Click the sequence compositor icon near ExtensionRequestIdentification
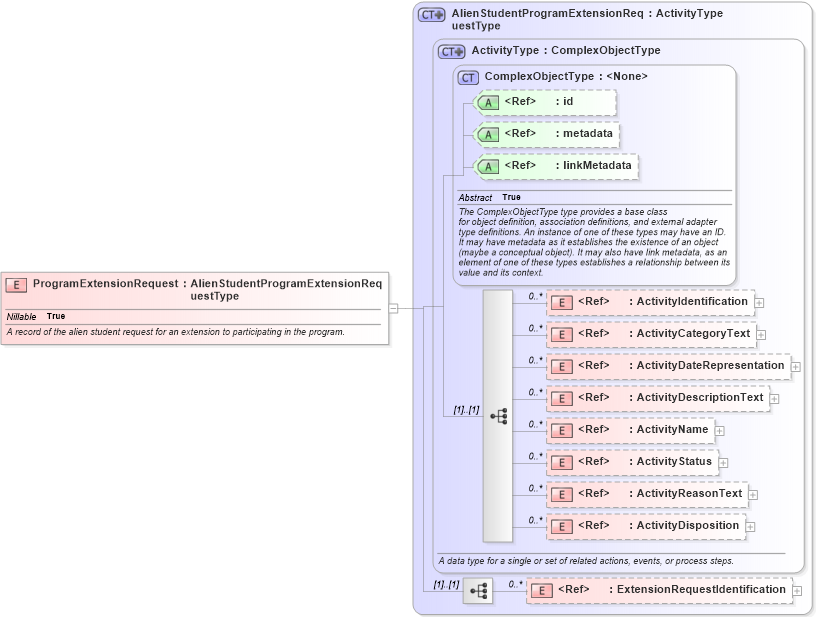This screenshot has width=816, height=617. pyautogui.click(x=480, y=590)
